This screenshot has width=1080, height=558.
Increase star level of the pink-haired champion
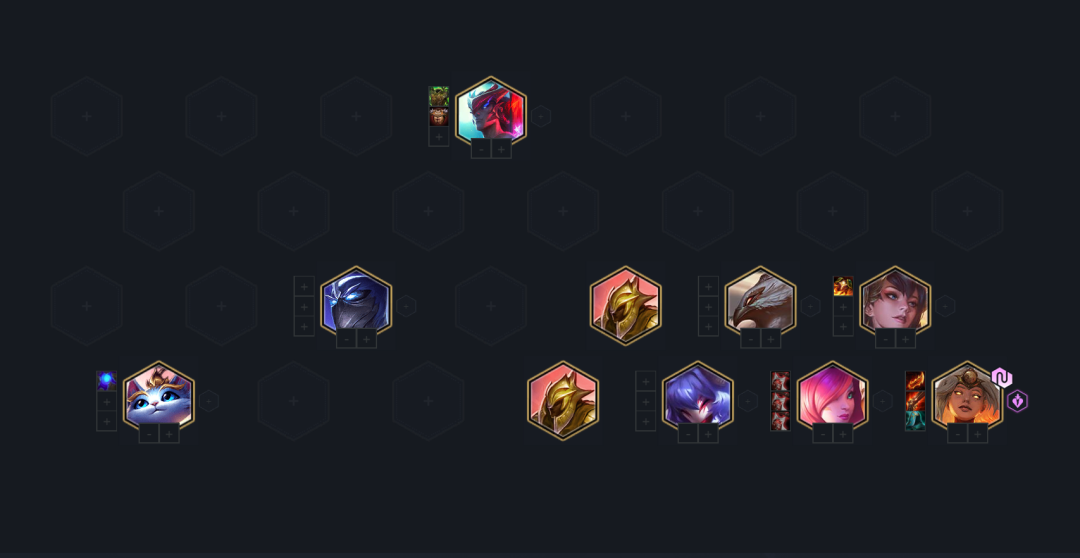[843, 433]
